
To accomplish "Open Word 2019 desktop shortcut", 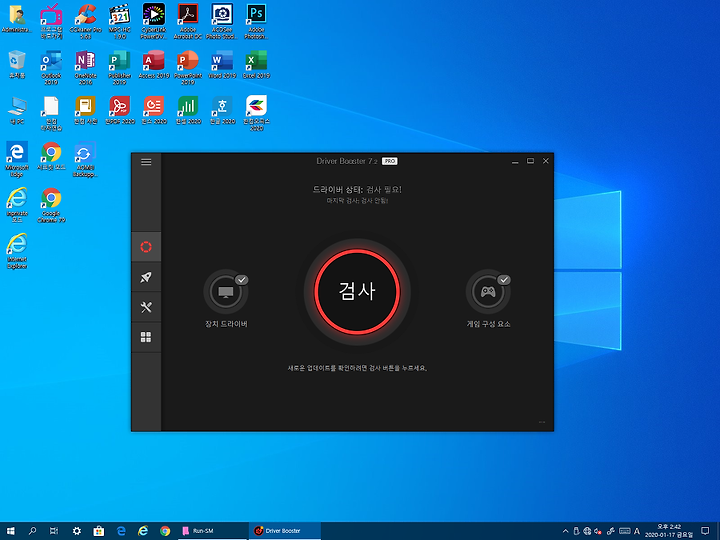I will (222, 64).
